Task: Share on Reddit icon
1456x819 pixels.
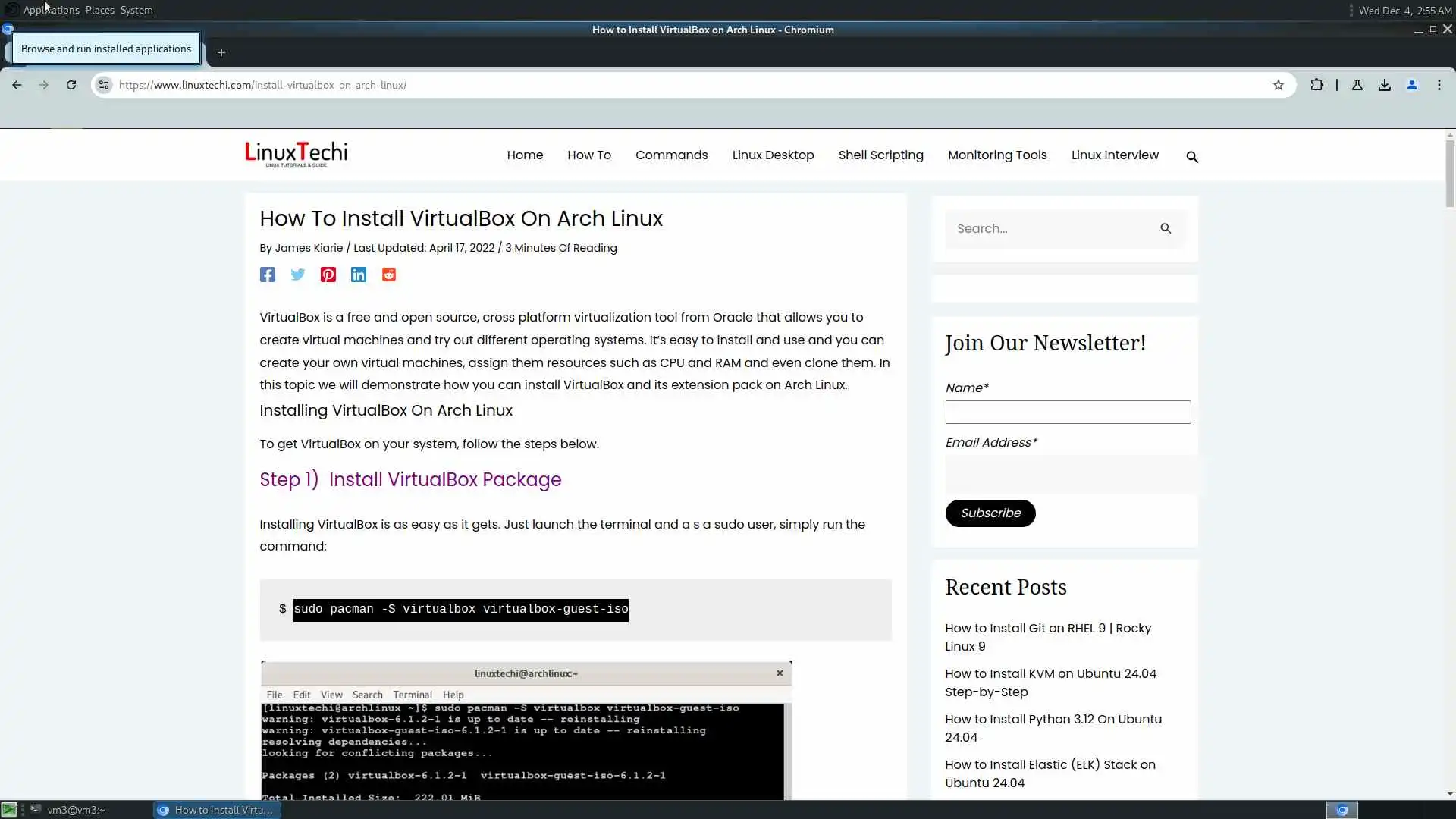Action: coord(389,275)
